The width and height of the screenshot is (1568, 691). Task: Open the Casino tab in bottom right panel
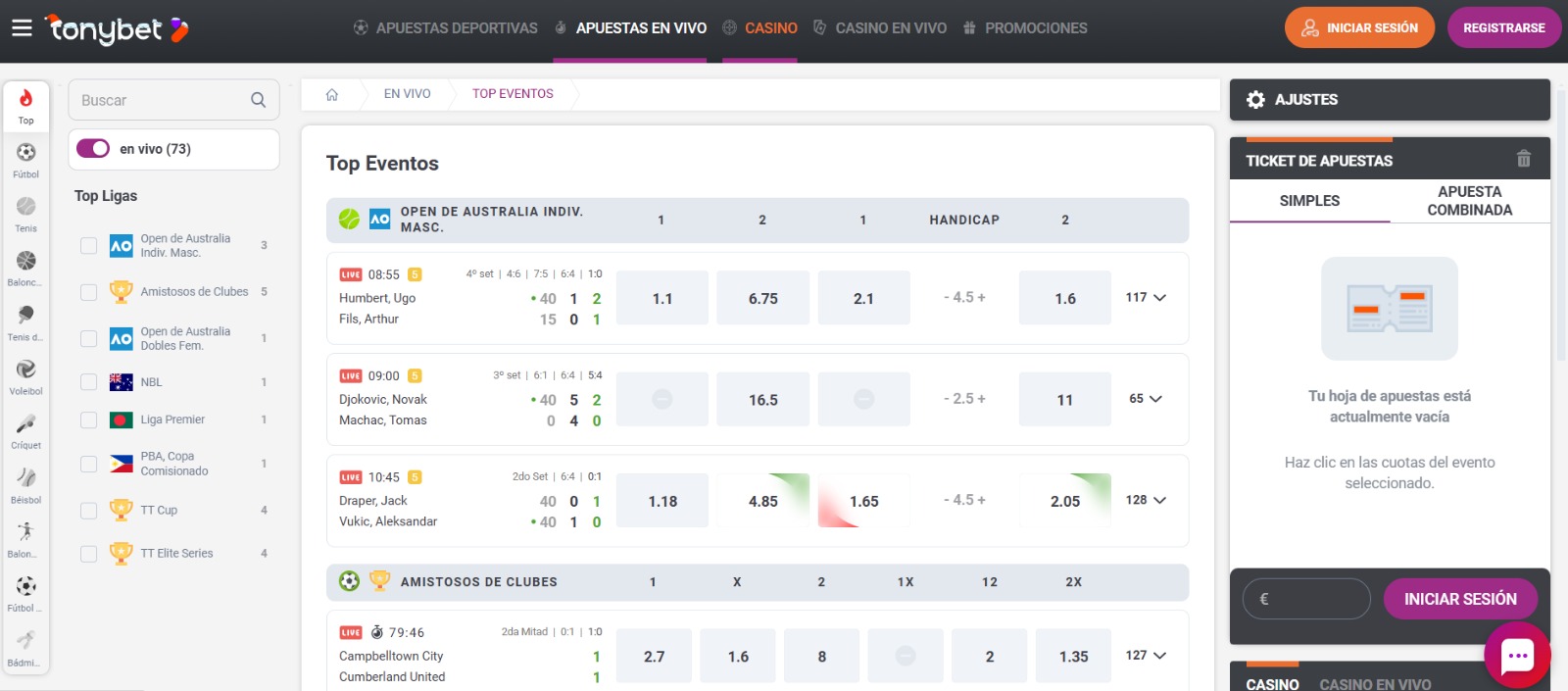pyautogui.click(x=1272, y=683)
